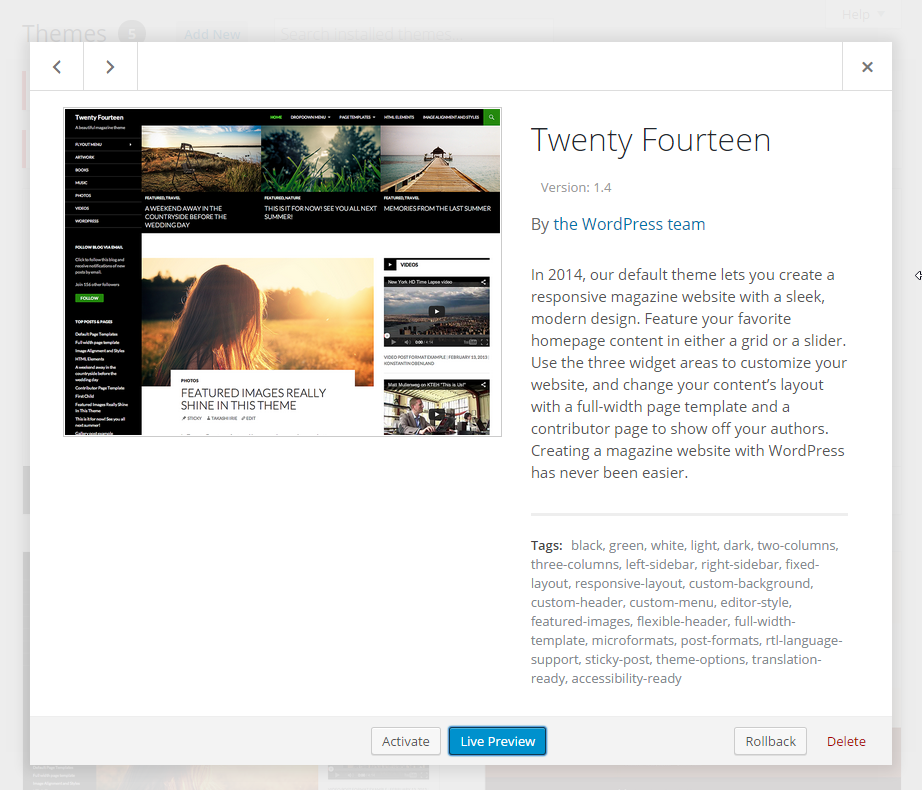922x790 pixels.
Task: Click the green search icon in theme screenshot
Action: tap(492, 117)
